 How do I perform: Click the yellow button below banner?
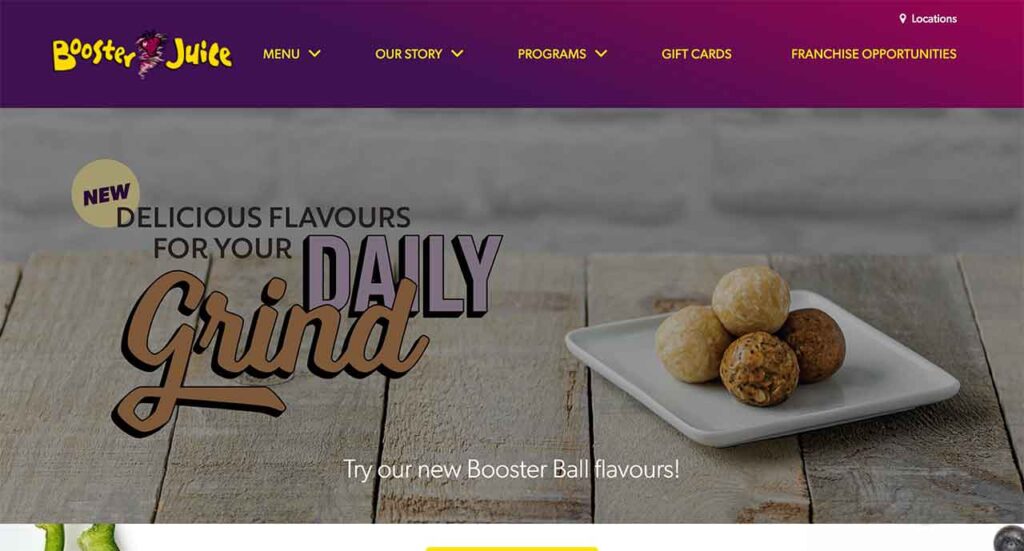point(511,548)
